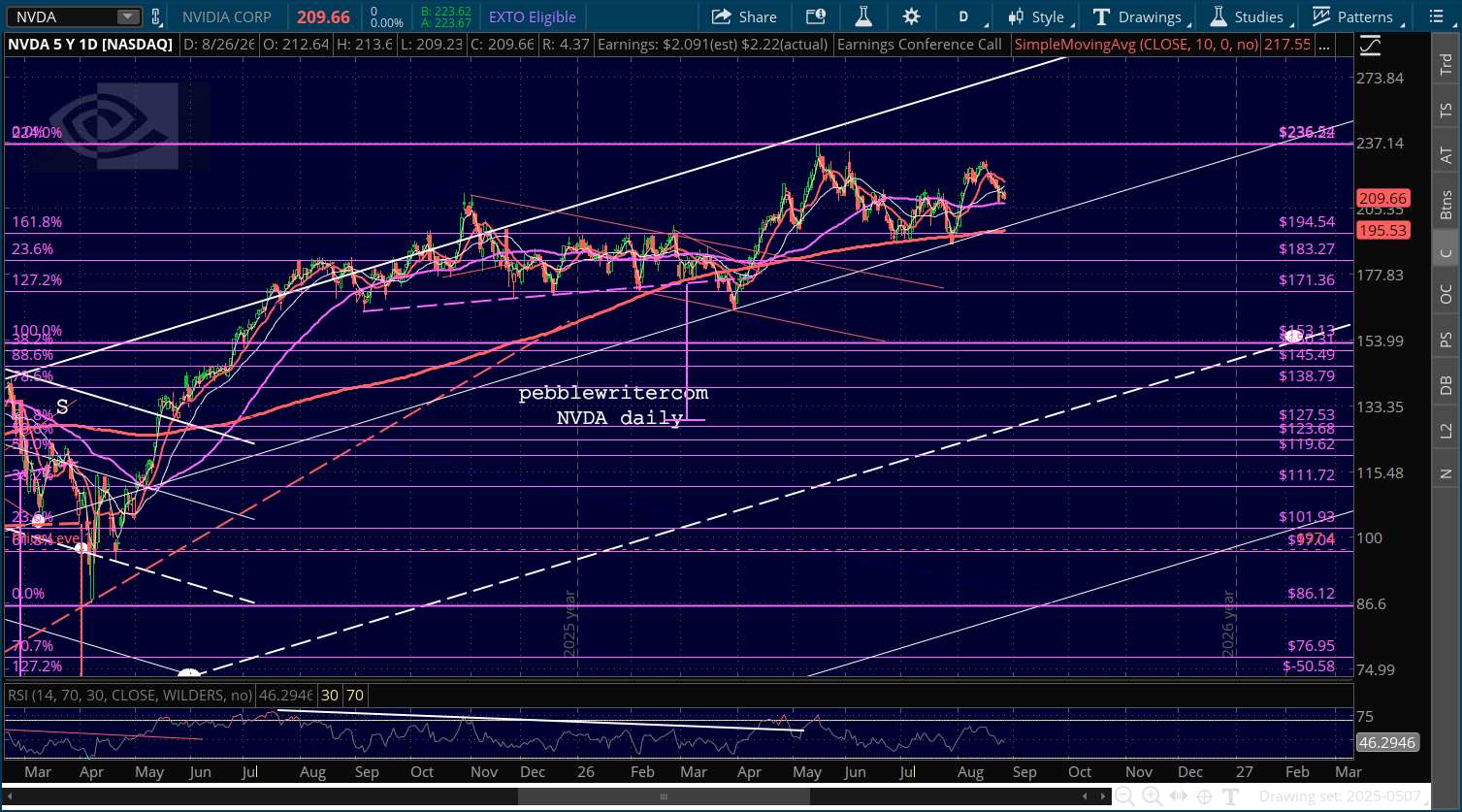Screen dimensions: 1462x812
Task: Click the chart scale curve icon
Action: click(1370, 46)
